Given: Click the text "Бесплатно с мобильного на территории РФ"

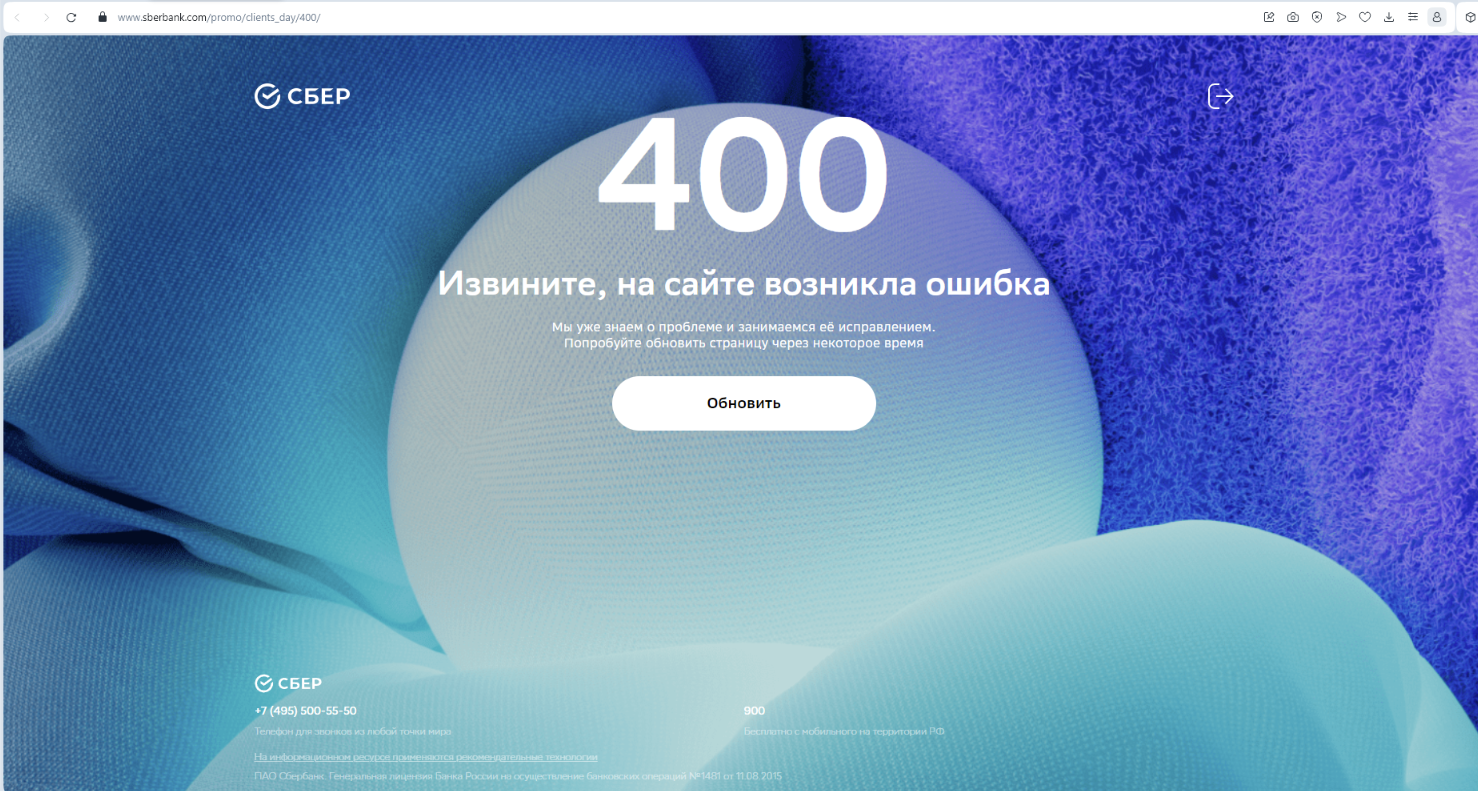Looking at the screenshot, I should [844, 732].
